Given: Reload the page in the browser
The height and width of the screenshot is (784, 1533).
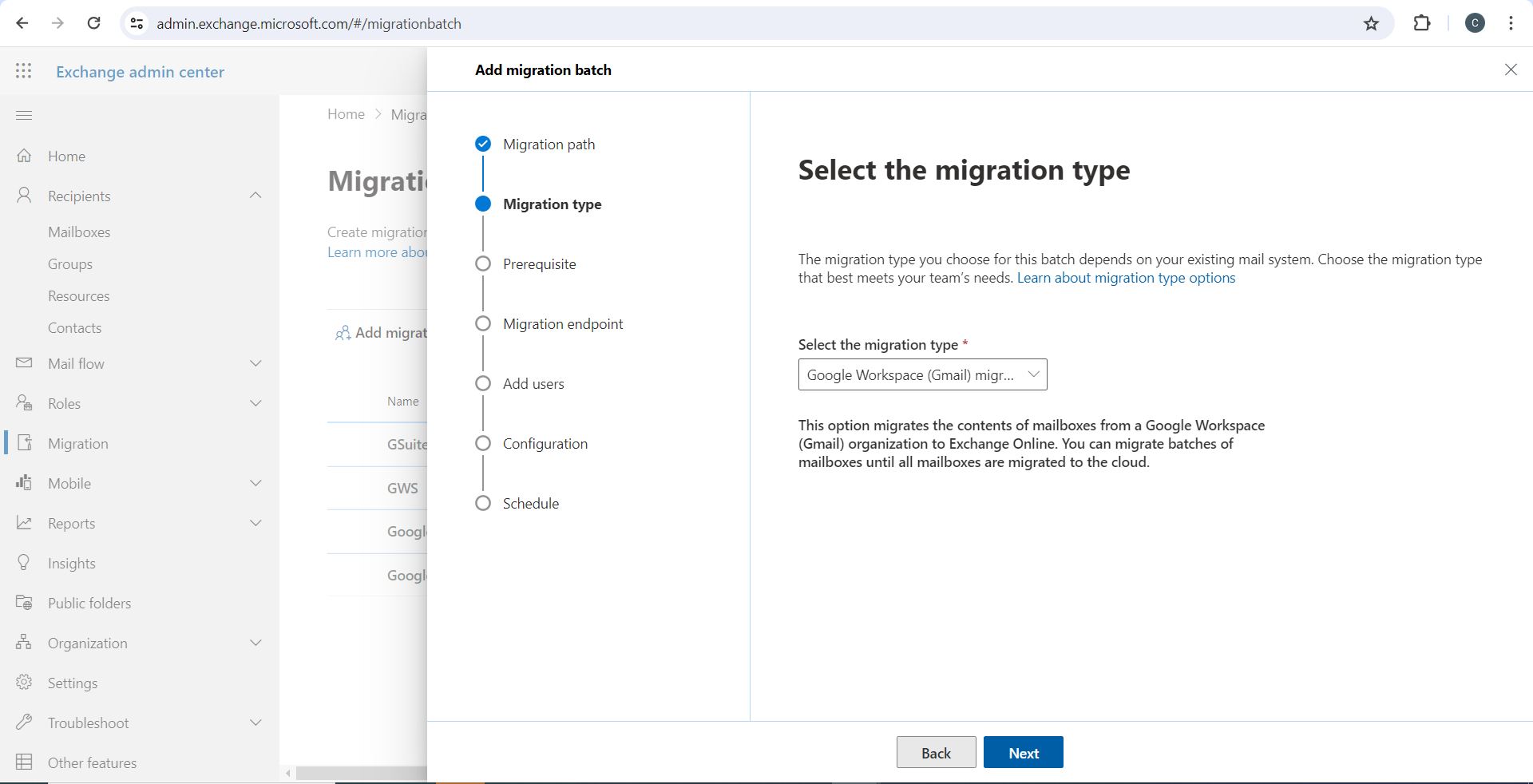Looking at the screenshot, I should (x=93, y=24).
